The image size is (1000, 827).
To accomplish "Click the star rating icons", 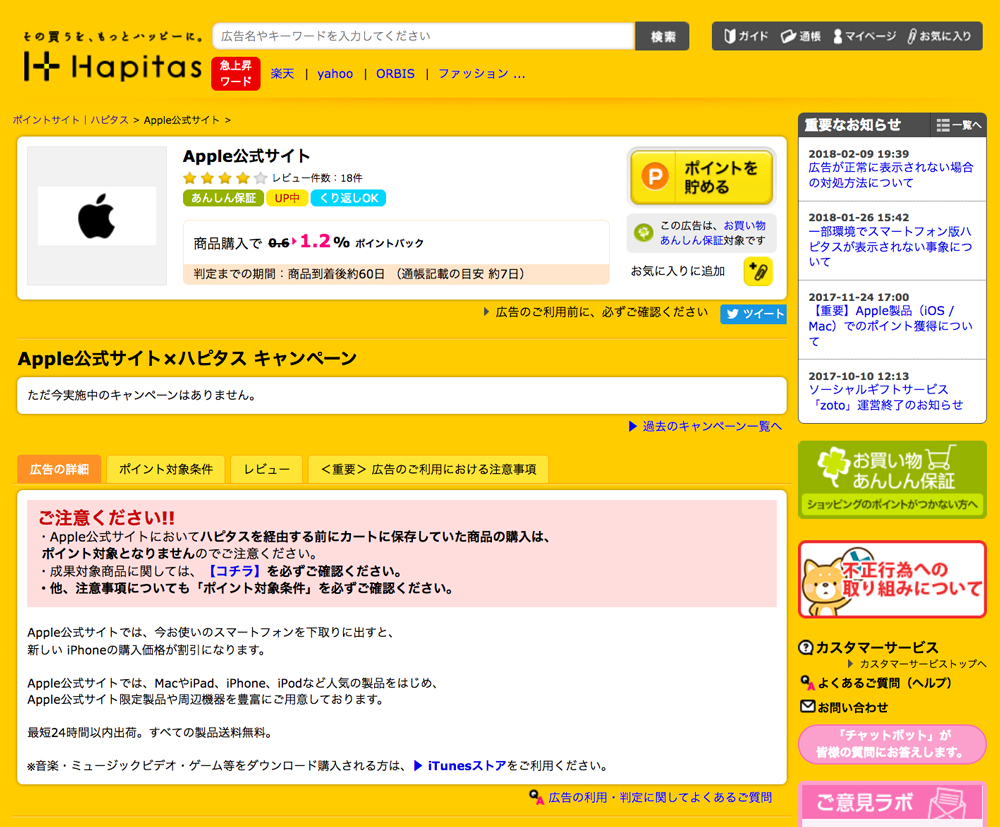I will pyautogui.click(x=224, y=178).
